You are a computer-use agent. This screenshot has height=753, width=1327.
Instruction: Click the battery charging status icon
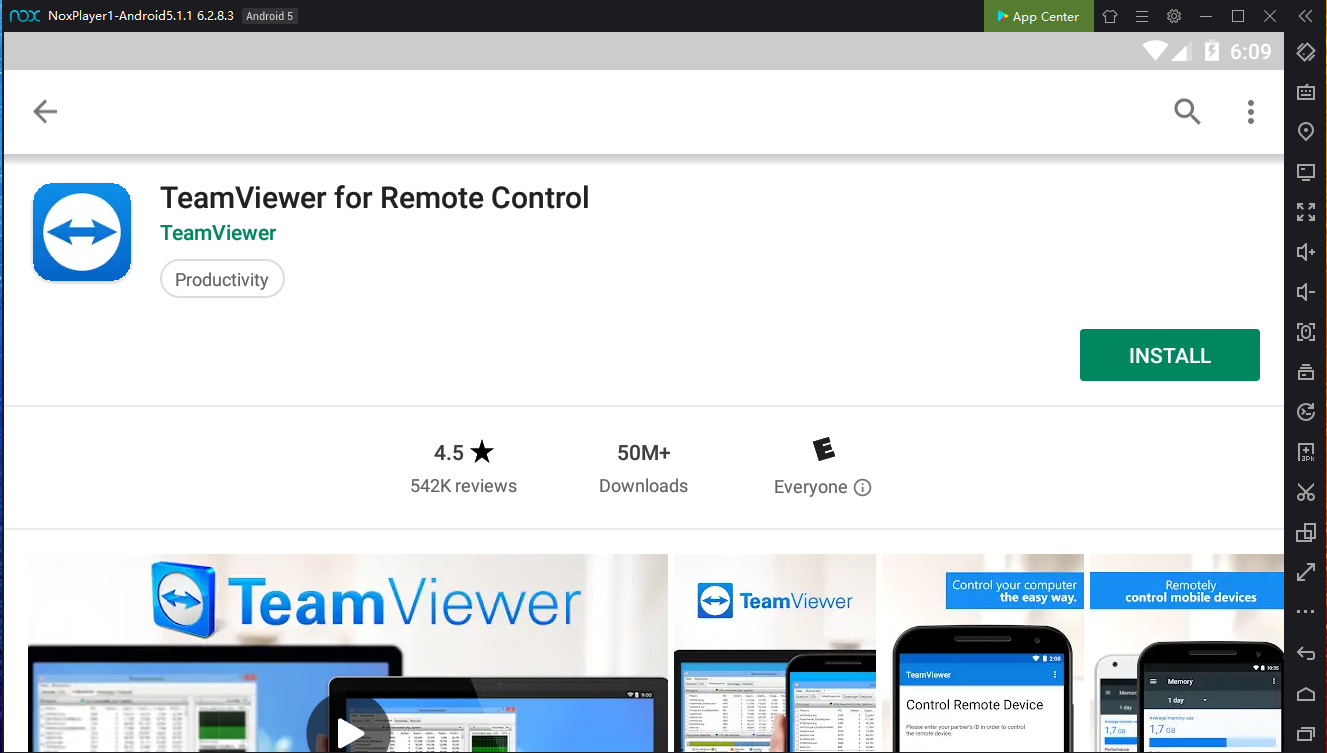1211,51
